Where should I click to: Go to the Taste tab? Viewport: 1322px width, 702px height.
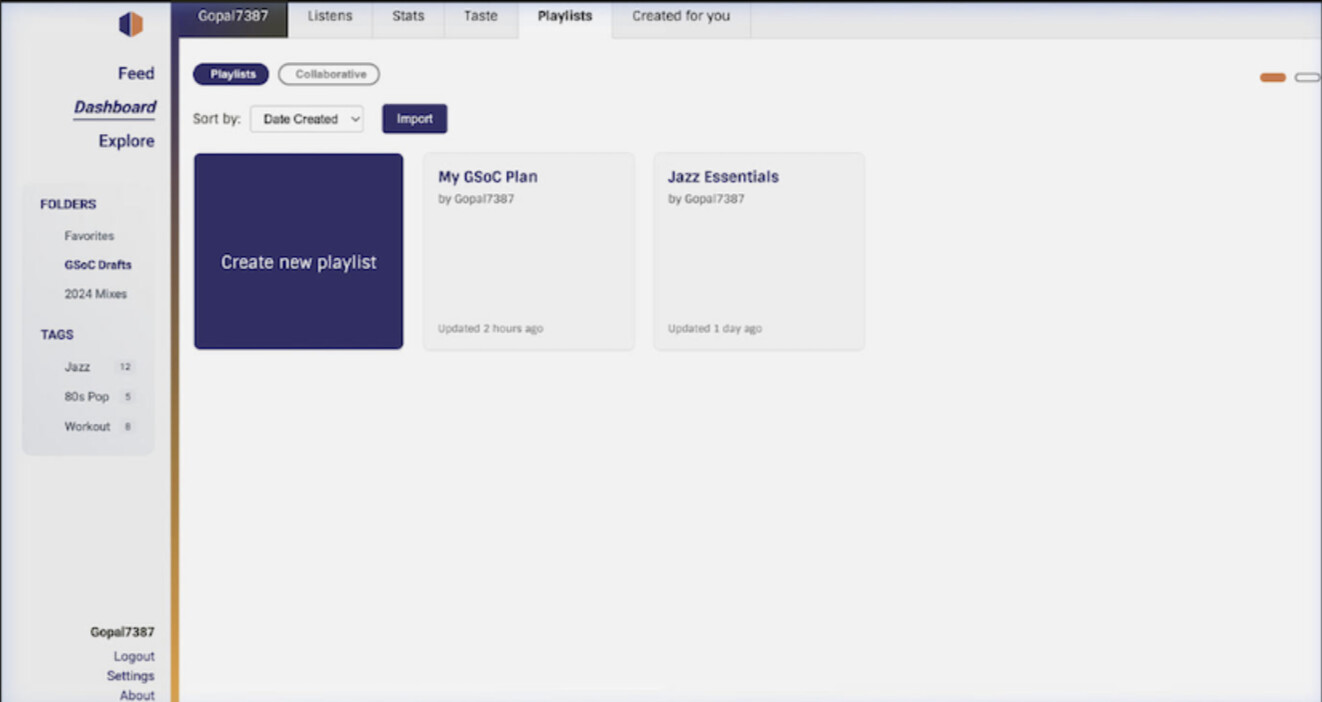[x=480, y=17]
